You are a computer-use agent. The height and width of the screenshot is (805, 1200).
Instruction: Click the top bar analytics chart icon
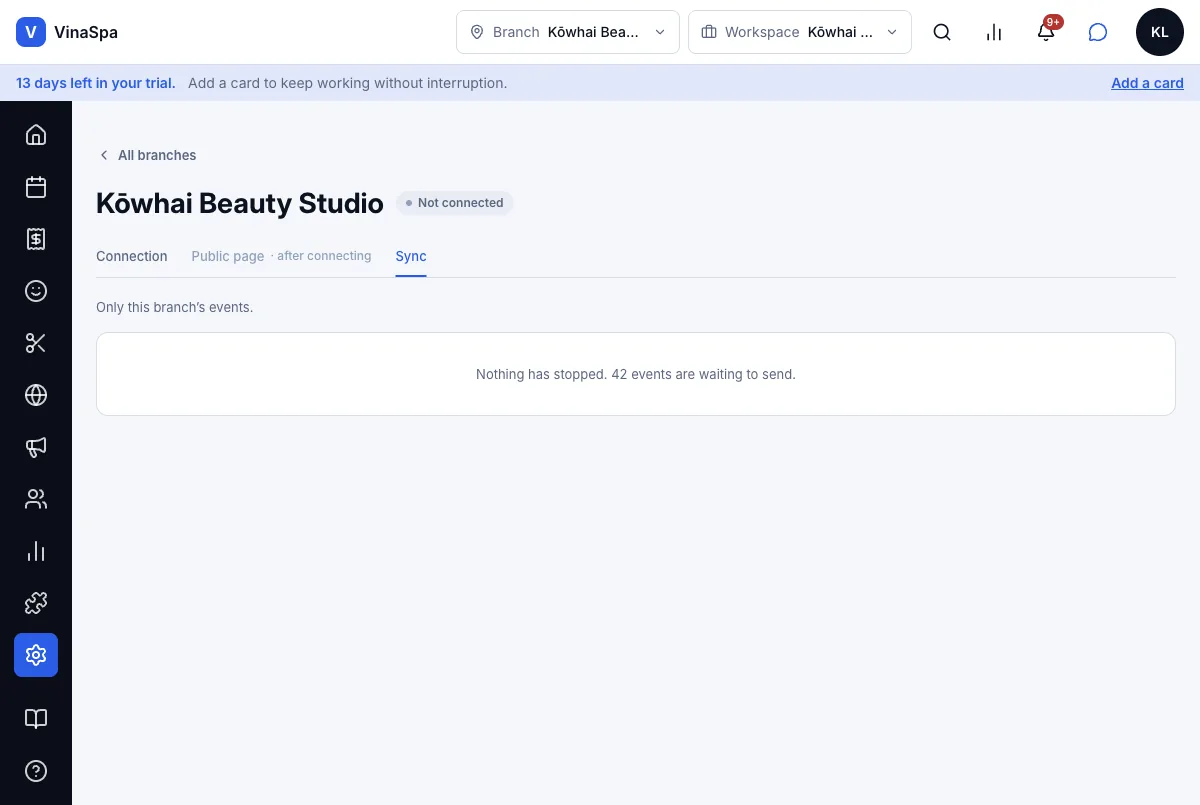pos(994,32)
